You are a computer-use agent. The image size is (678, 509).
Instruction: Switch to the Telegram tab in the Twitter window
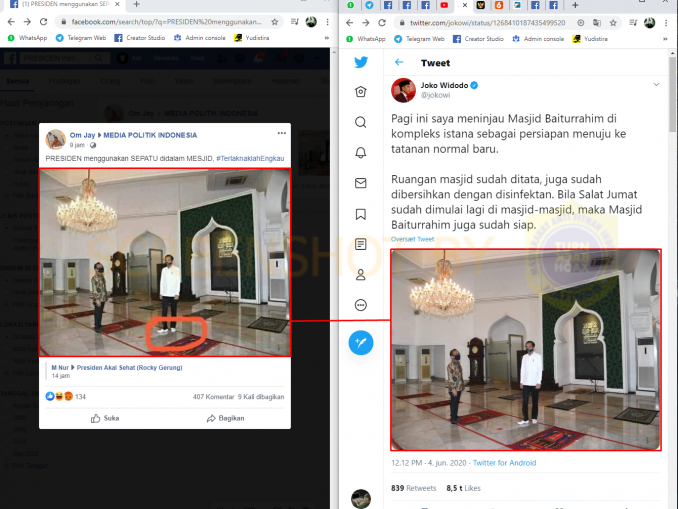coord(369,5)
